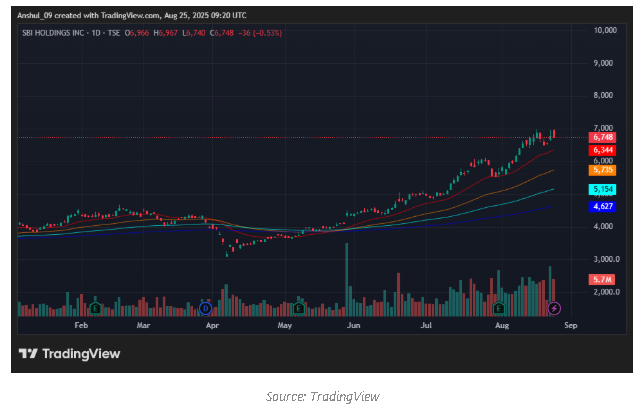Click the low value L6,740
642x407 pixels.
pyautogui.click(x=194, y=33)
